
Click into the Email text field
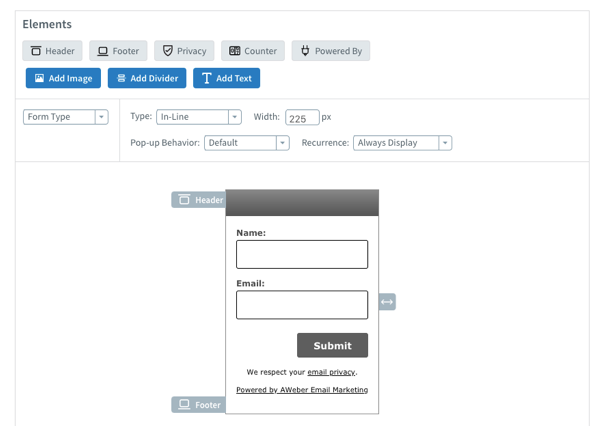point(302,305)
